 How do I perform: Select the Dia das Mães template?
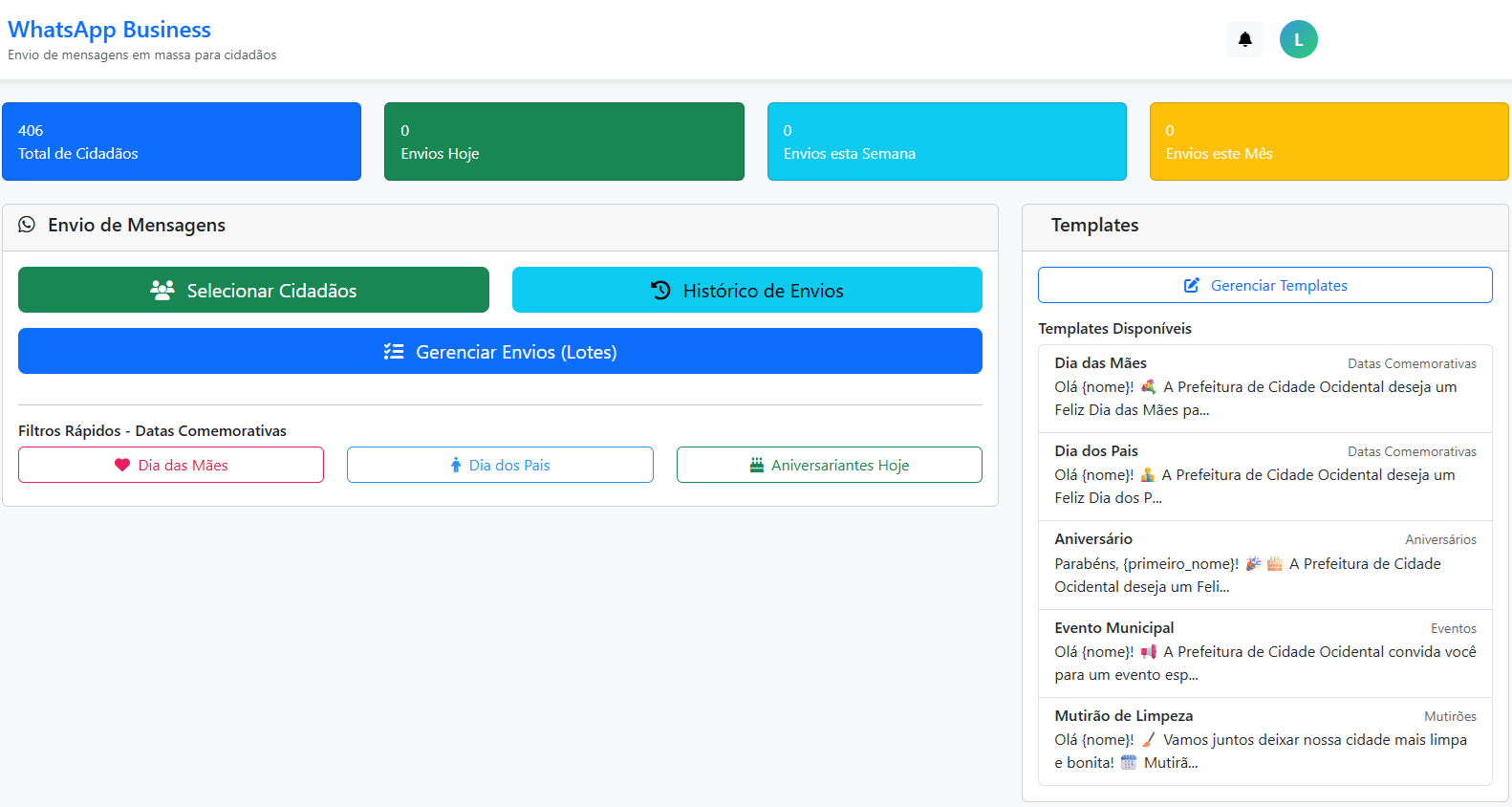click(x=1264, y=387)
